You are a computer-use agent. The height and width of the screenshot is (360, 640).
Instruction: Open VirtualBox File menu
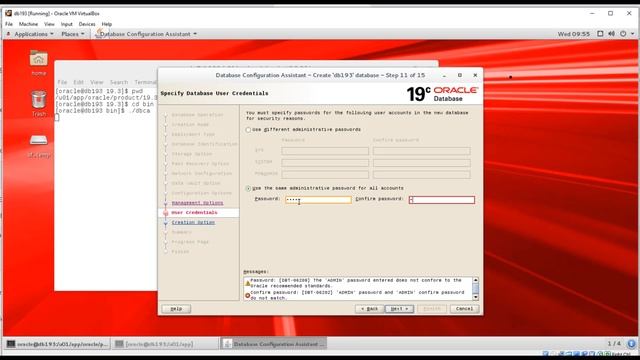coord(9,24)
